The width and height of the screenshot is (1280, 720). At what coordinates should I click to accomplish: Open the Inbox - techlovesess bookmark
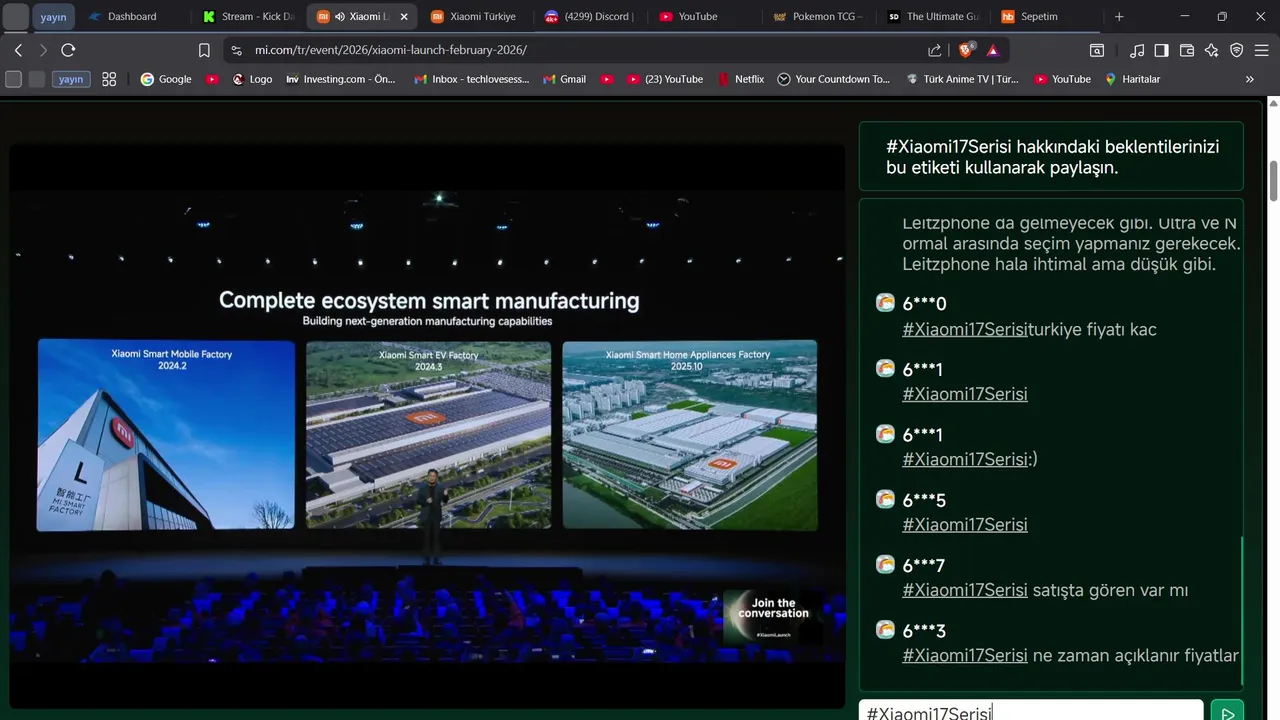pyautogui.click(x=472, y=79)
